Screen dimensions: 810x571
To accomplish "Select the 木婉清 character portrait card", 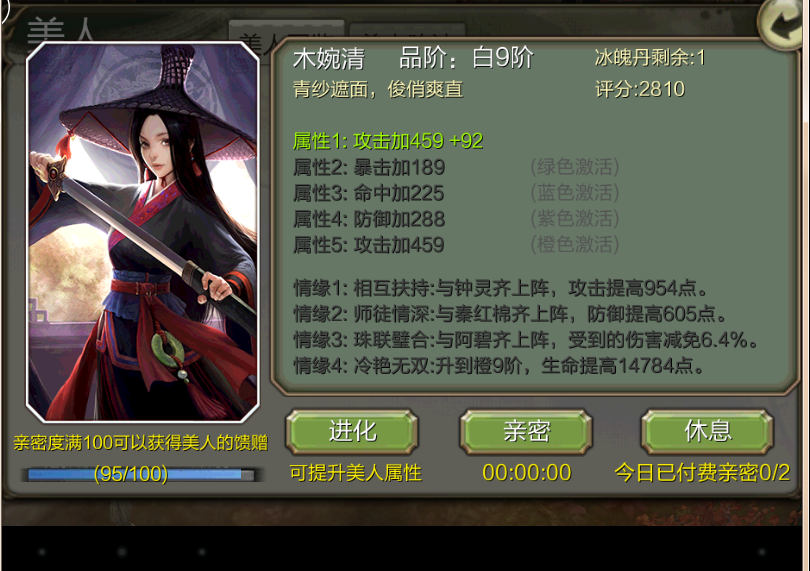I will click(143, 232).
